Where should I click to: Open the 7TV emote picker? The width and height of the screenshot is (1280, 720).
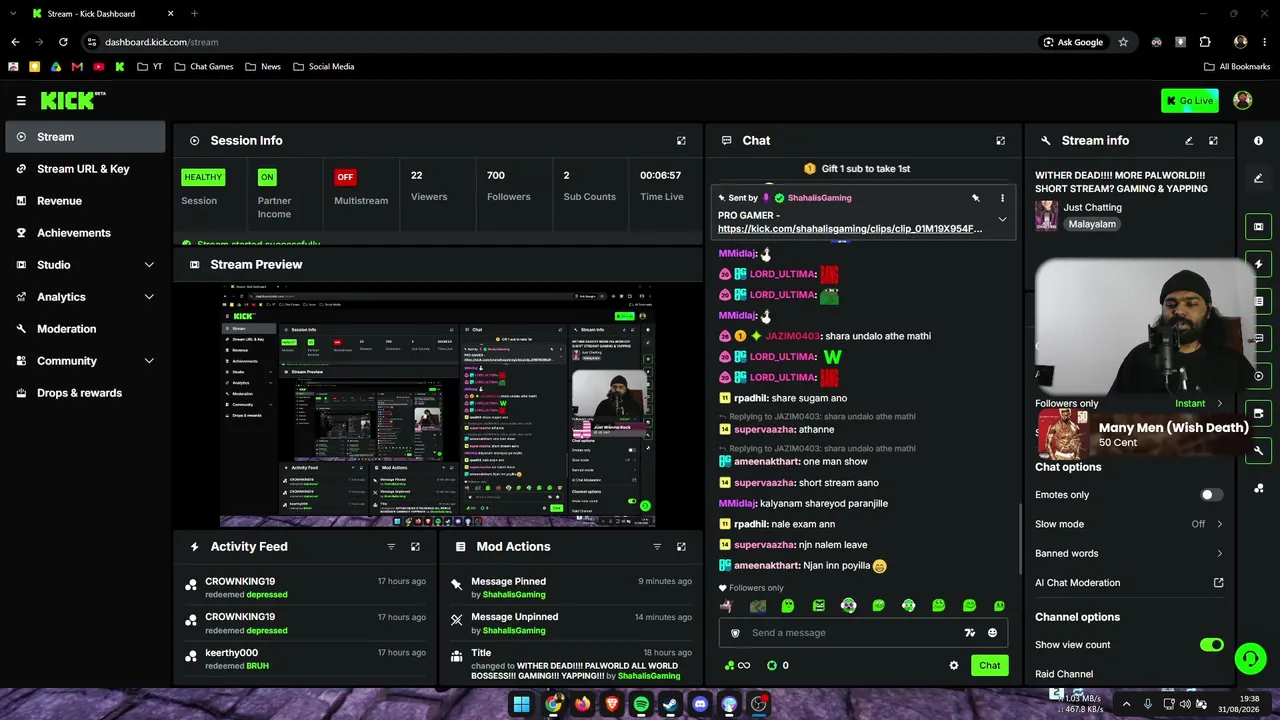pyautogui.click(x=969, y=633)
